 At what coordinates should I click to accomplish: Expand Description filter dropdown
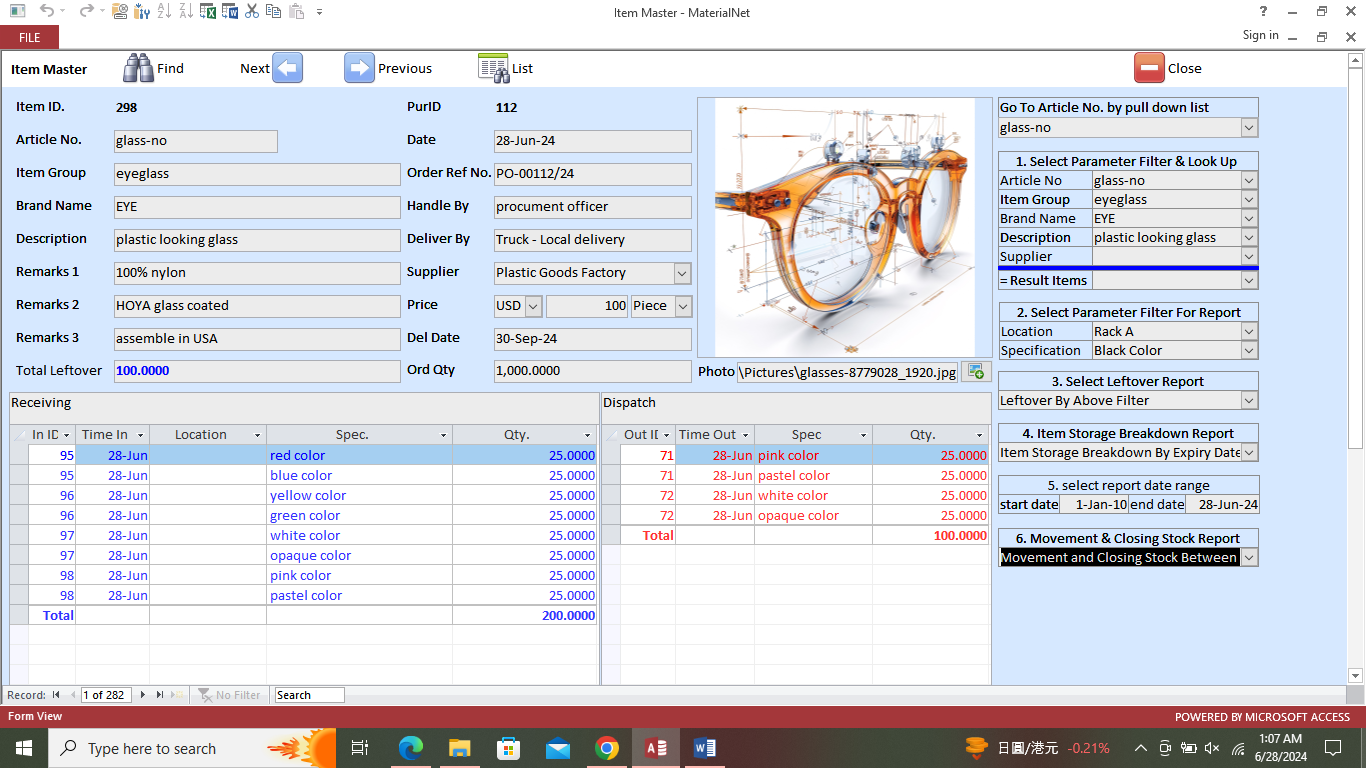click(x=1249, y=238)
